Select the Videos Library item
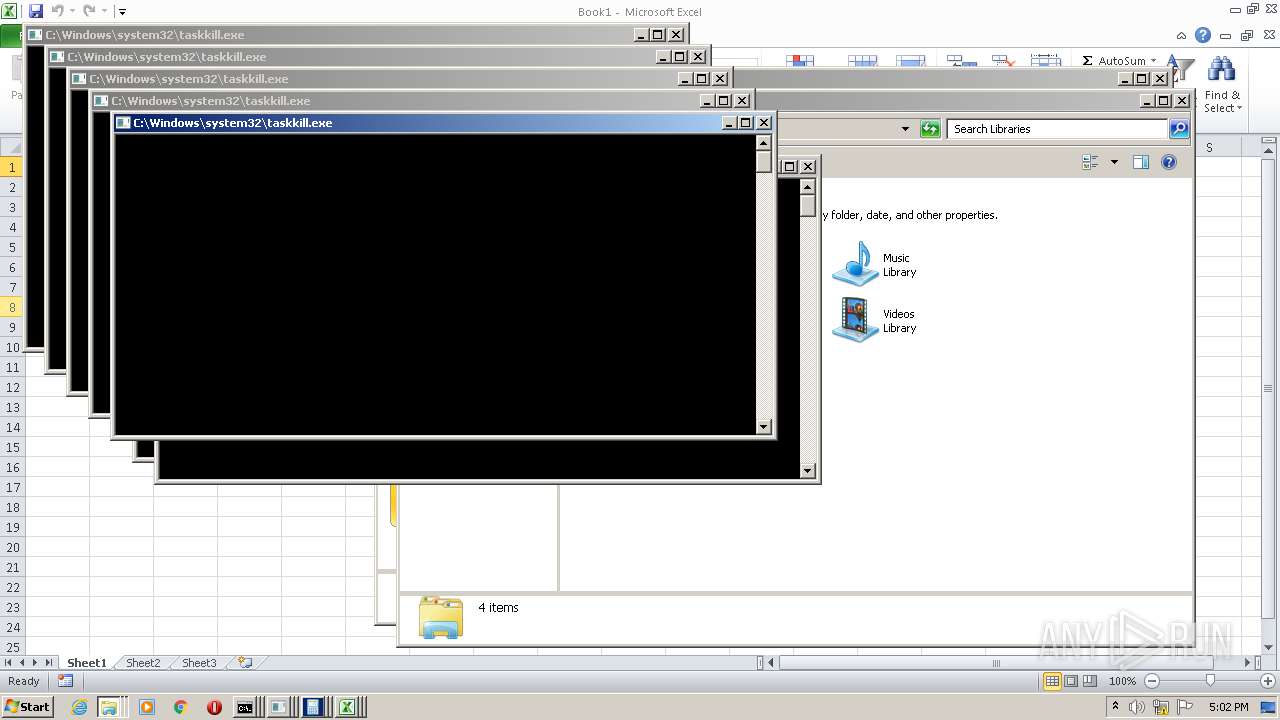 [x=875, y=320]
